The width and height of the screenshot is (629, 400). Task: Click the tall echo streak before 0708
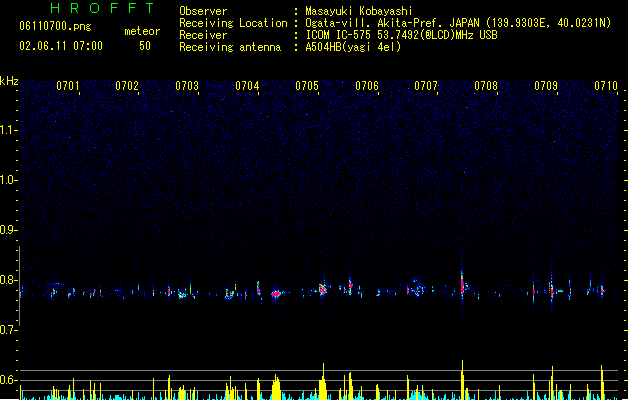point(463,283)
